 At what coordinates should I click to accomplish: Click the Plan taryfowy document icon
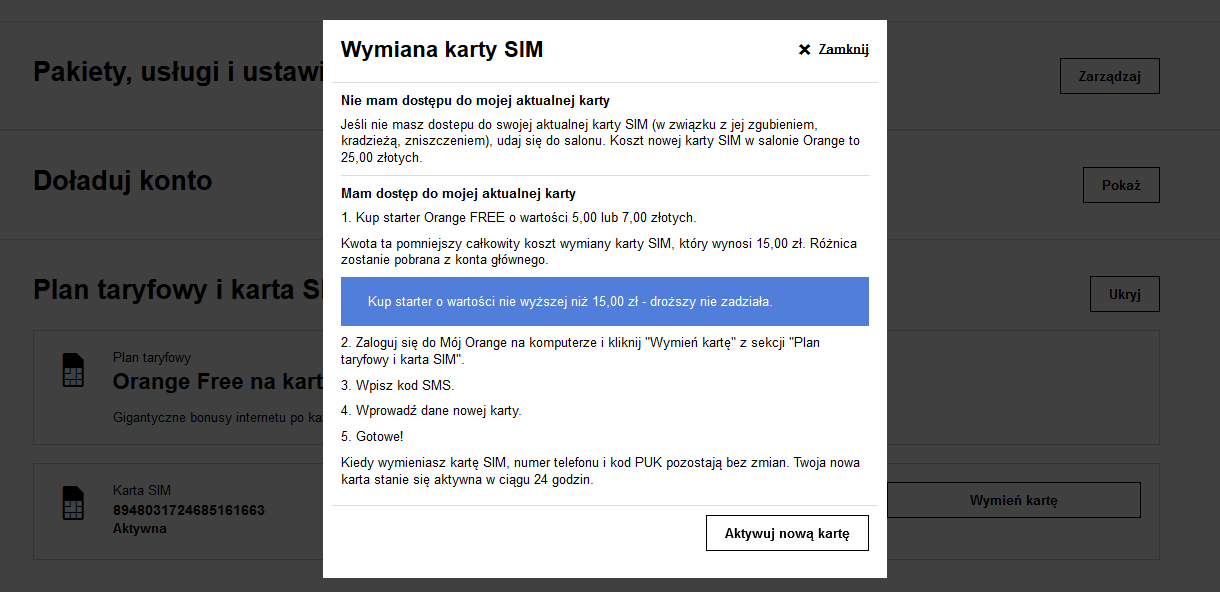[x=73, y=370]
